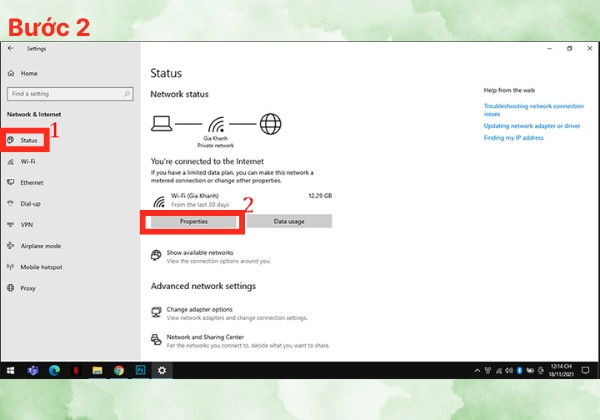Open Airplane mode settings

point(34,246)
